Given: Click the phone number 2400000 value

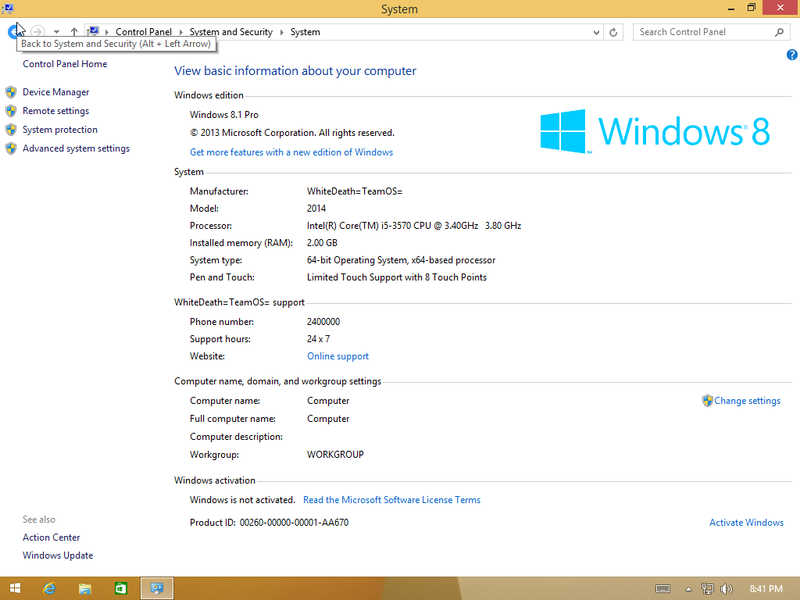Looking at the screenshot, I should coord(323,322).
